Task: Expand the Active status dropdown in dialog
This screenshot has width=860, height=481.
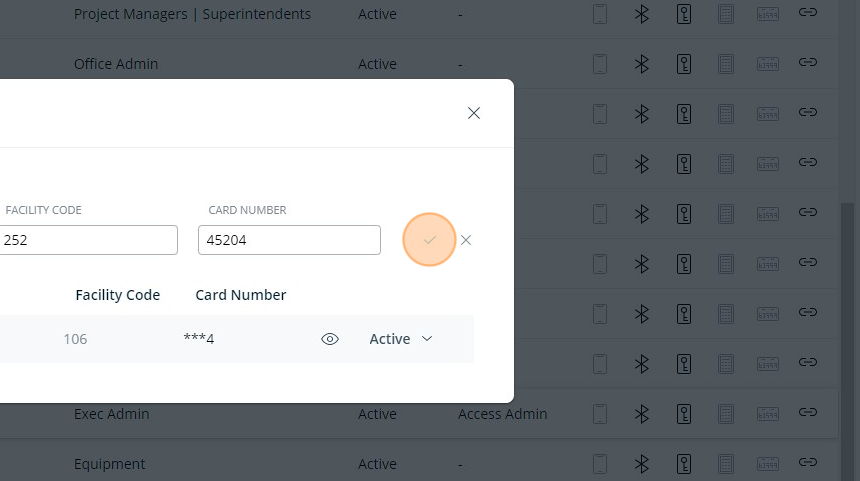Action: (x=401, y=339)
